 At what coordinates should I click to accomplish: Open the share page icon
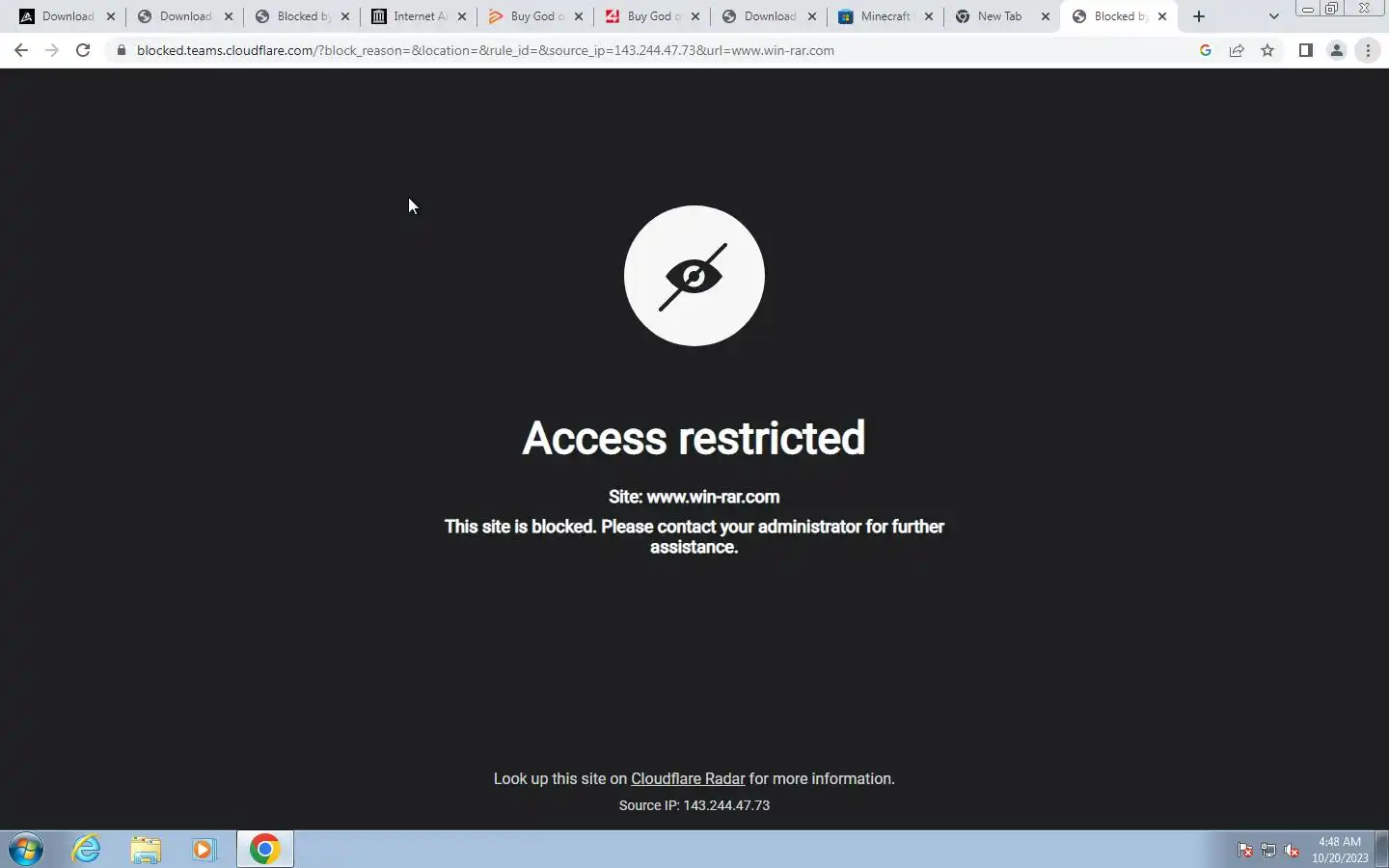tap(1237, 50)
